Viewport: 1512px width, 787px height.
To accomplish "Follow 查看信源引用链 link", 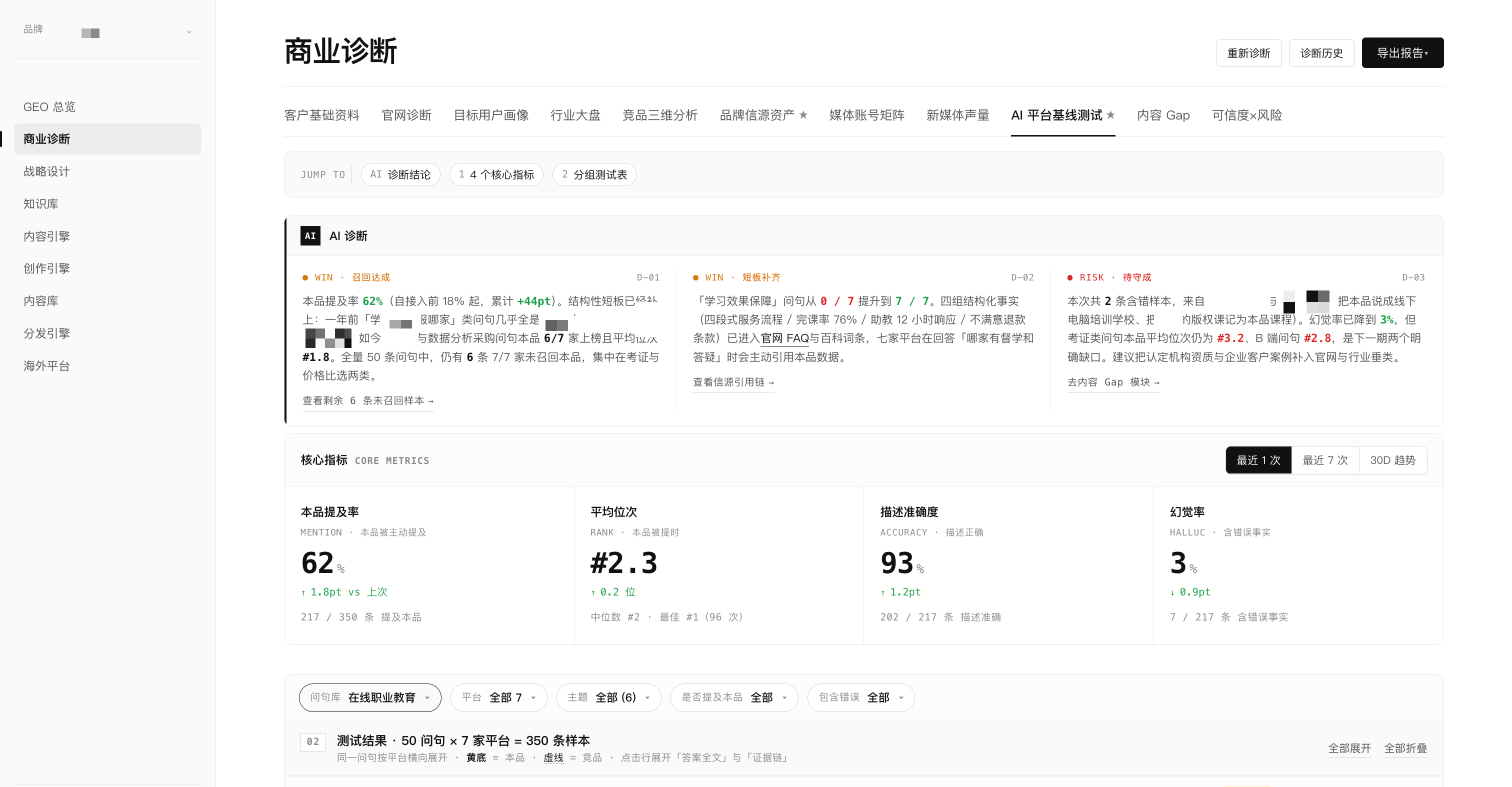I will (x=733, y=382).
